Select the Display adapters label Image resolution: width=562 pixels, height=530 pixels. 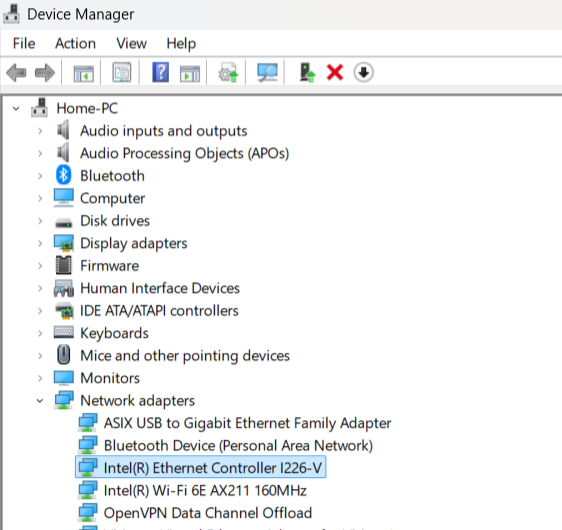coord(134,243)
